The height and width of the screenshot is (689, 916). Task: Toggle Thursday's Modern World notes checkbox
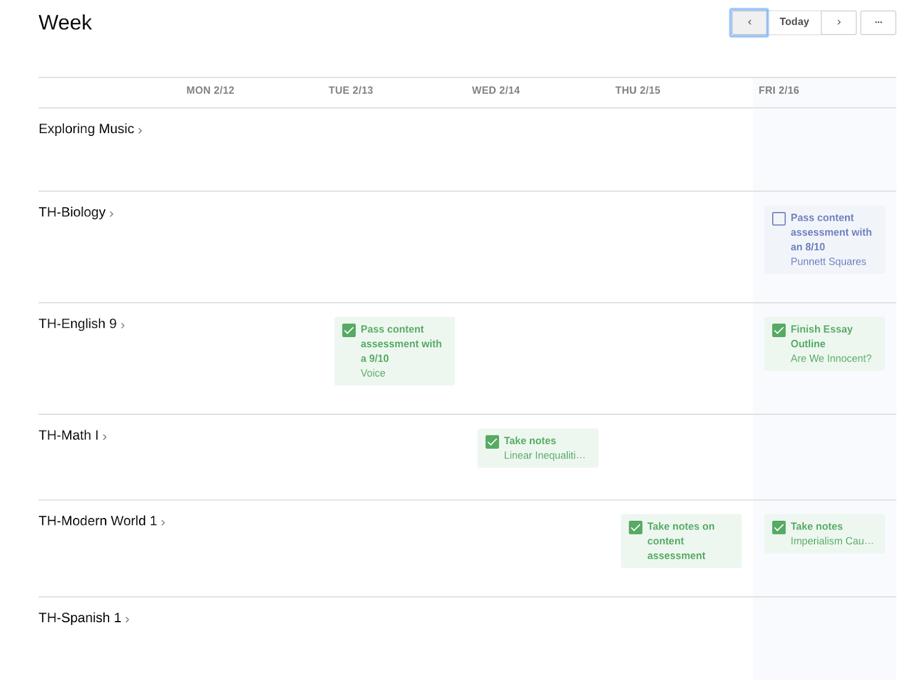pyautogui.click(x=635, y=527)
